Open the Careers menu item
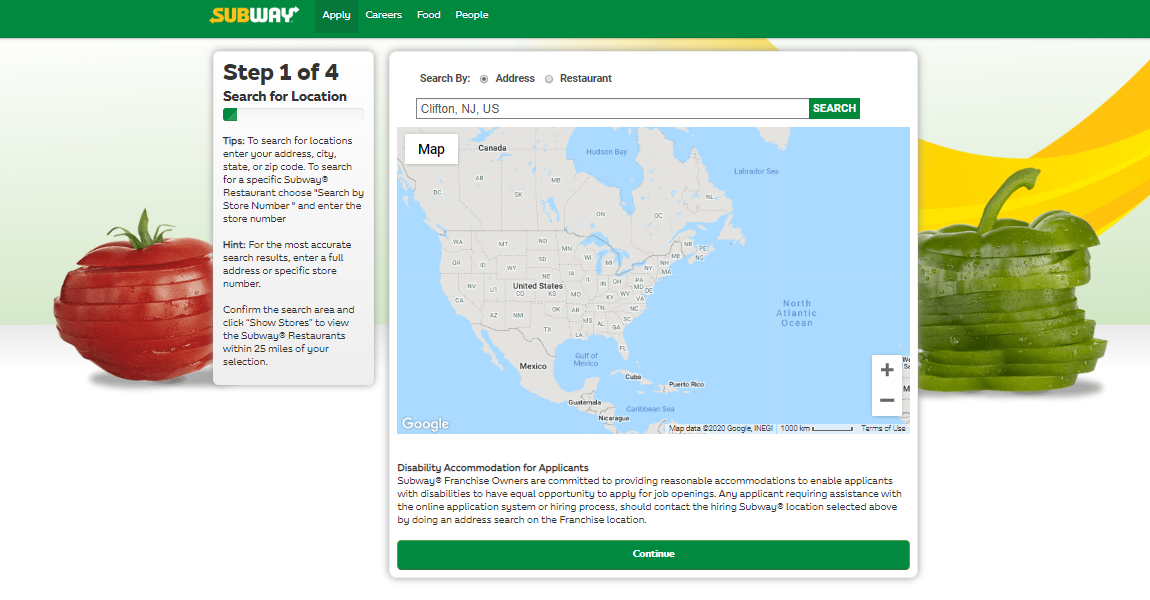Screen dimensions: 1150x600 [384, 15]
